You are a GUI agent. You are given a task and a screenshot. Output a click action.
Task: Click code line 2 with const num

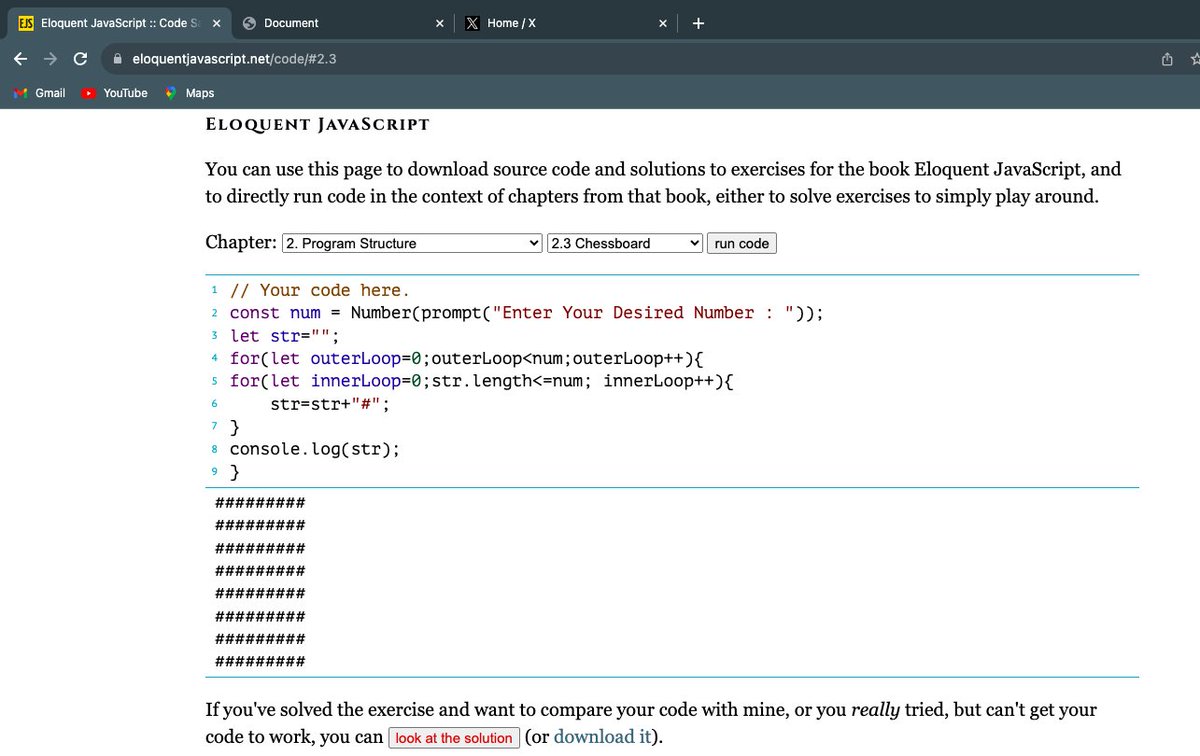[527, 313]
